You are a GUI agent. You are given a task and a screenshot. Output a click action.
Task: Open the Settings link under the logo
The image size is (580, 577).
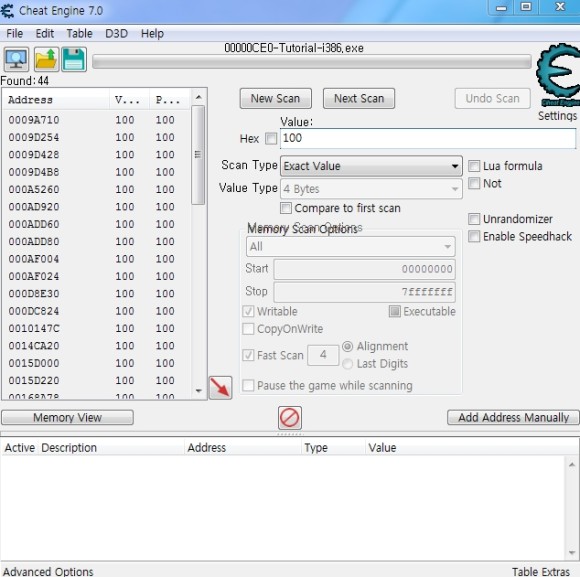click(x=557, y=116)
